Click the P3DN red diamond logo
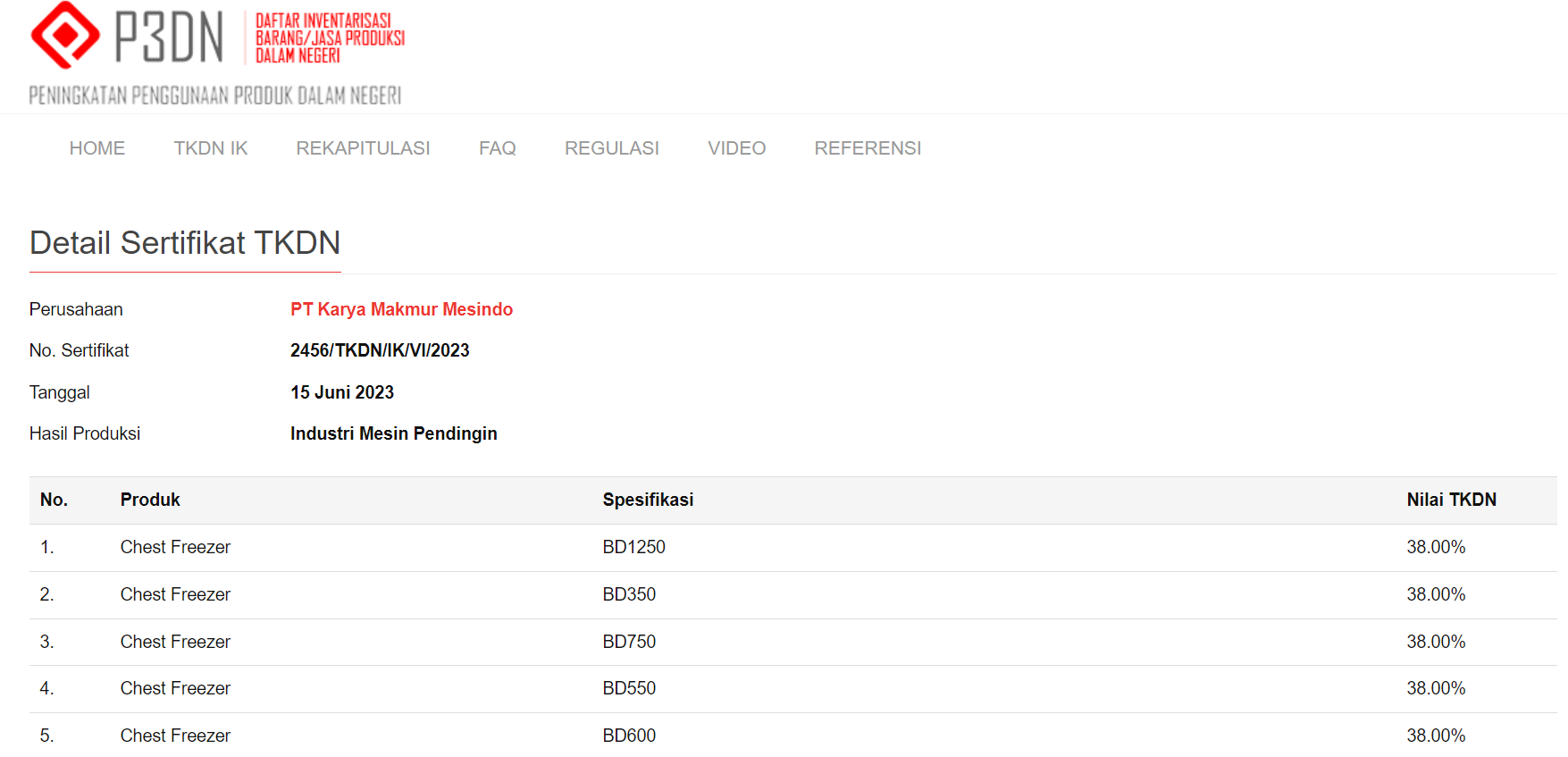 [64, 36]
